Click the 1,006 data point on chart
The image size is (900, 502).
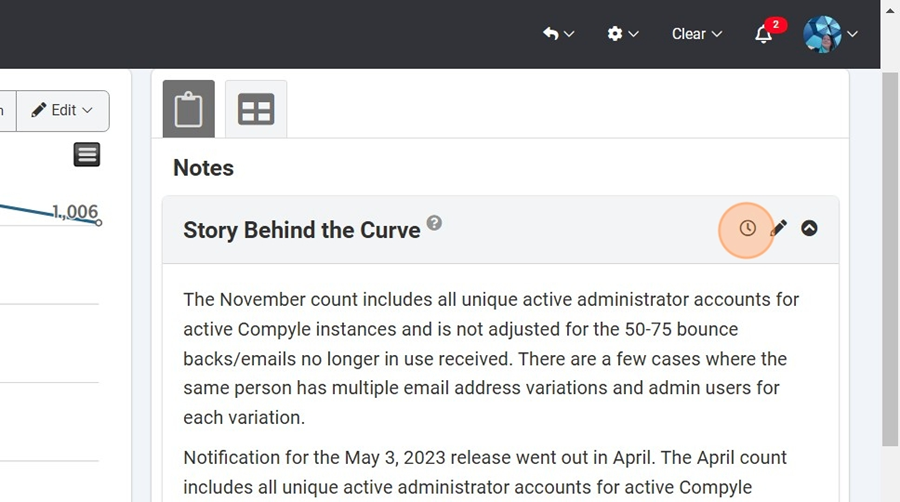[99, 223]
